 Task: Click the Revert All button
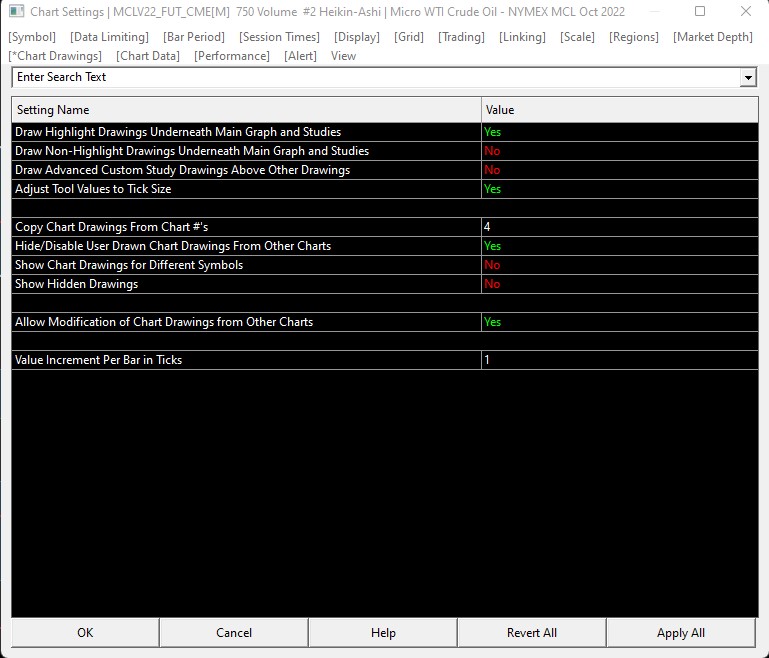pyautogui.click(x=532, y=633)
